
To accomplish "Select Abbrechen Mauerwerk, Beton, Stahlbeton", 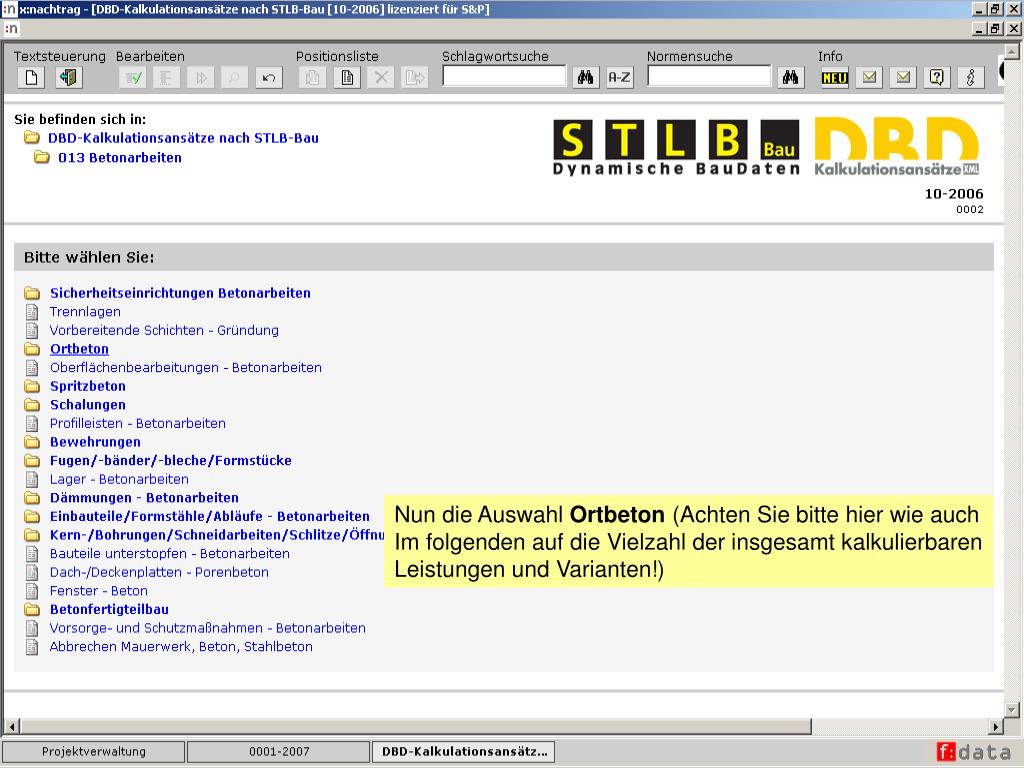I will point(181,647).
